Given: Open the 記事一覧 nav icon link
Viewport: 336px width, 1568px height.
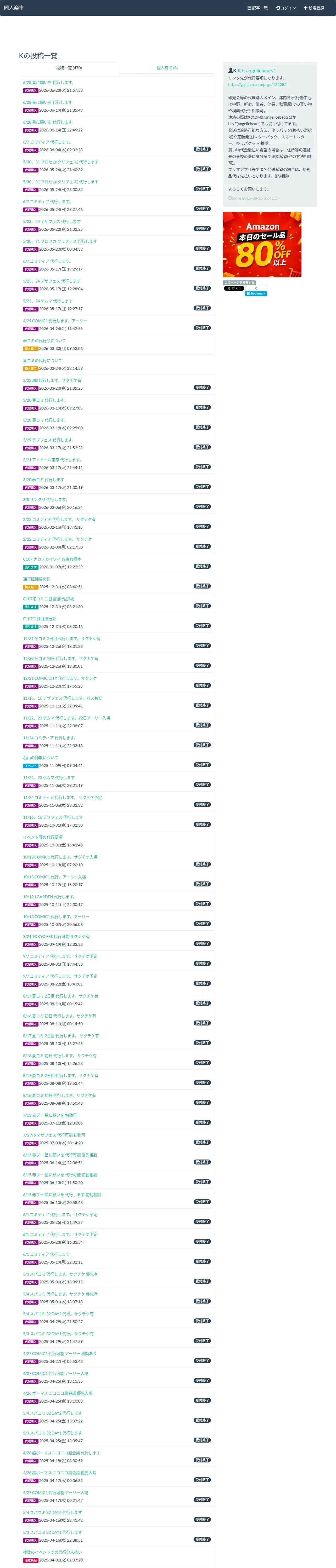Looking at the screenshot, I should click(257, 8).
